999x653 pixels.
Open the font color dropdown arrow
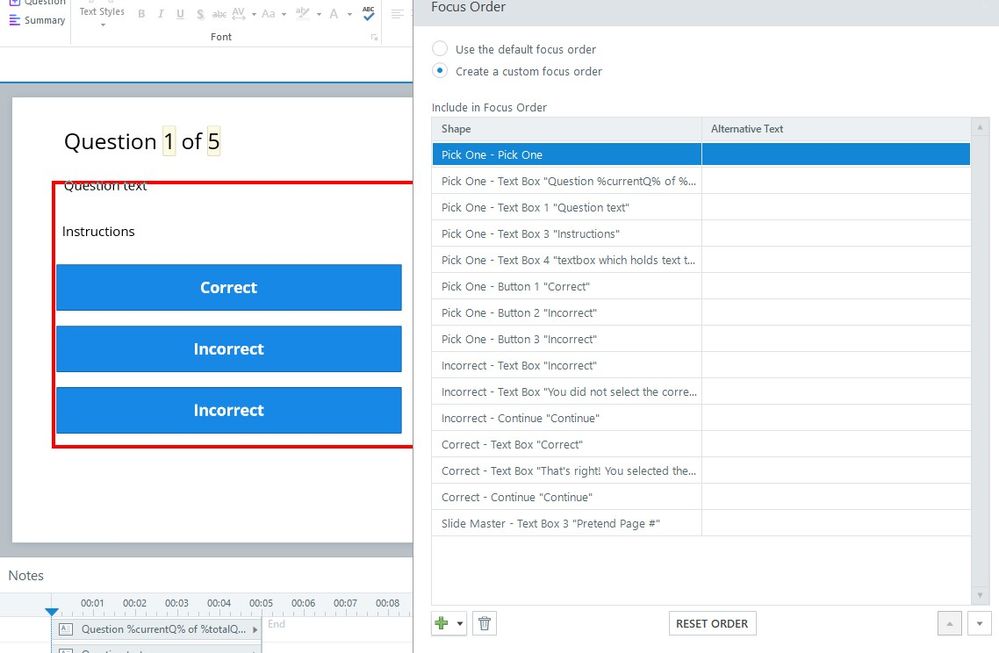[x=349, y=14]
